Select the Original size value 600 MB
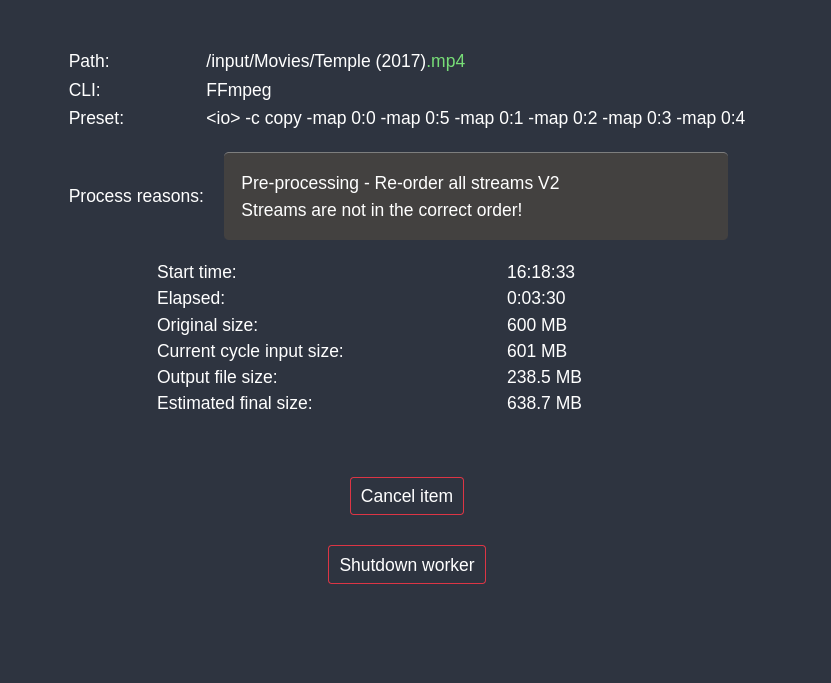The width and height of the screenshot is (831, 683). click(536, 325)
